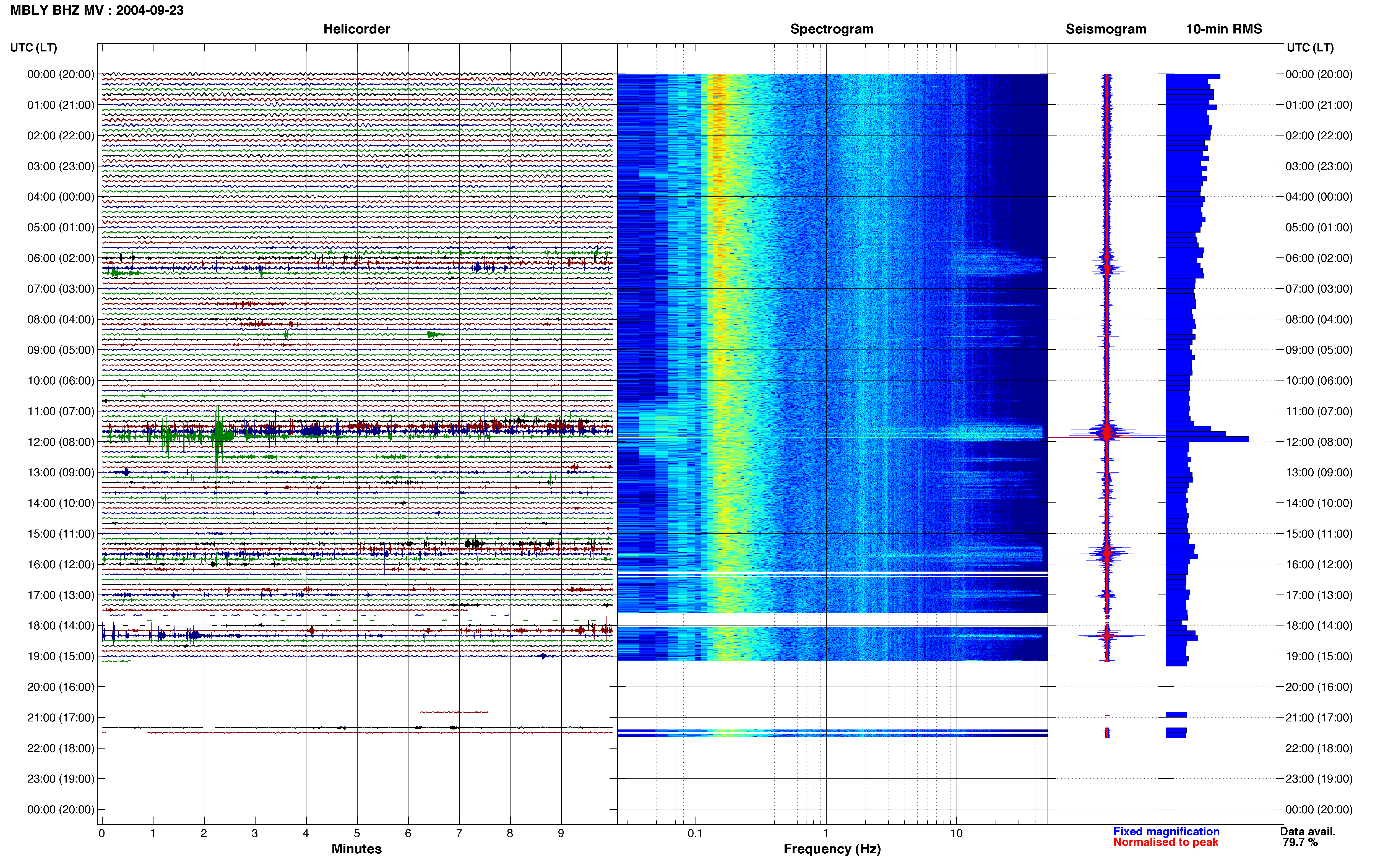Image resolution: width=1388 pixels, height=868 pixels.
Task: Click the 10:00 (06:00) label on the left axis
Action: point(61,380)
